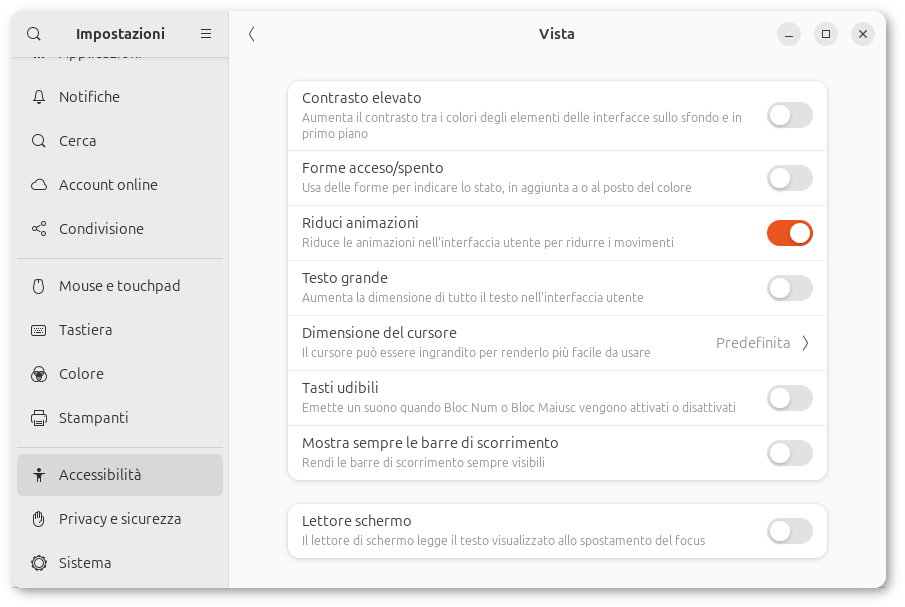905x607 pixels.
Task: Click the Privacy e sicurezza hand icon
Action: point(39,519)
